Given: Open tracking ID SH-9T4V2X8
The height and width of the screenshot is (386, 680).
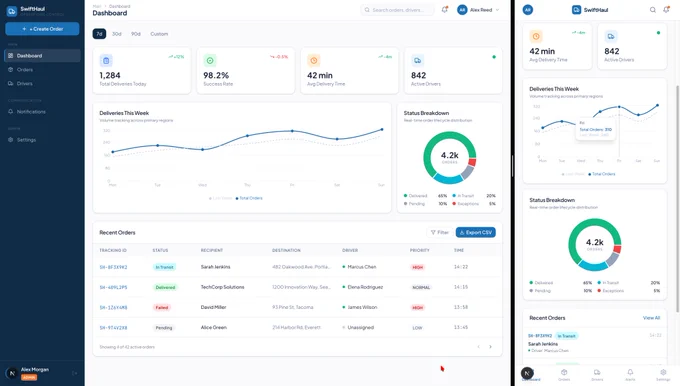Looking at the screenshot, I should 114,327.
